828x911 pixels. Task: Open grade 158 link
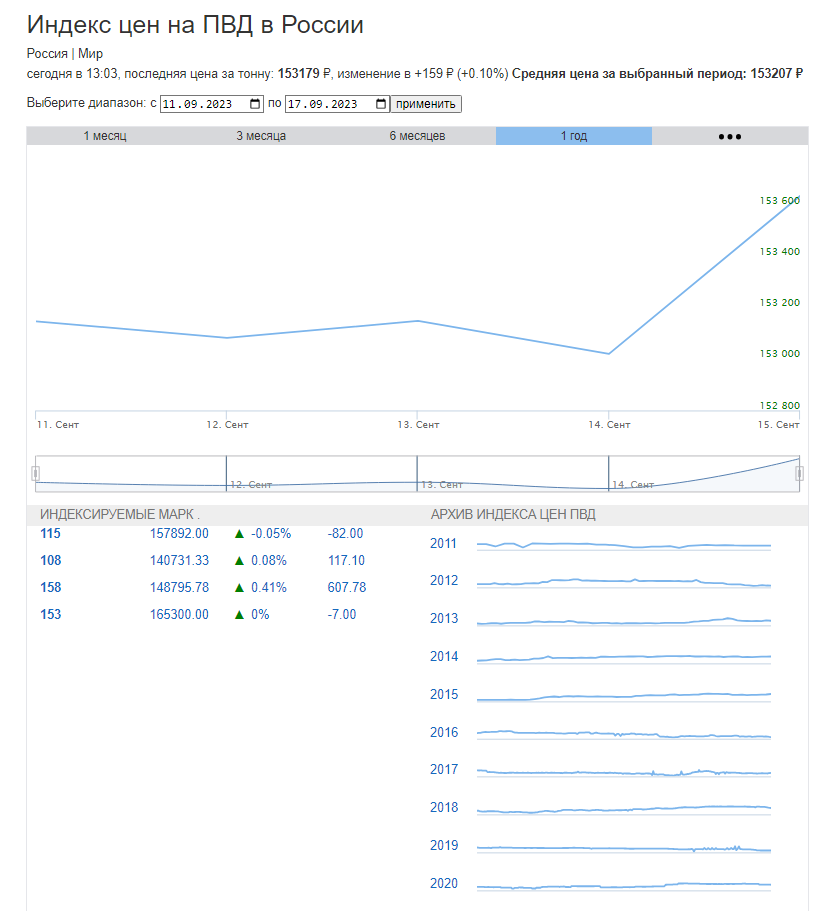click(x=51, y=587)
